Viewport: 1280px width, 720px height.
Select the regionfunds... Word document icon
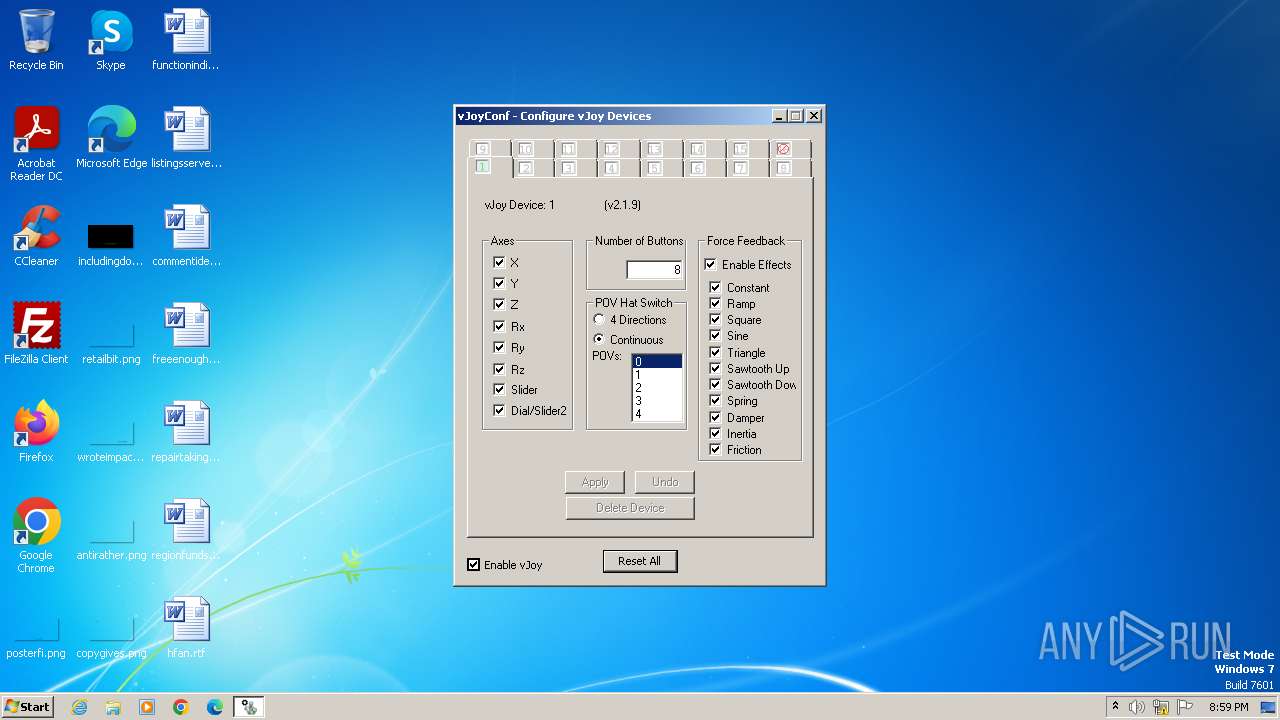click(186, 530)
